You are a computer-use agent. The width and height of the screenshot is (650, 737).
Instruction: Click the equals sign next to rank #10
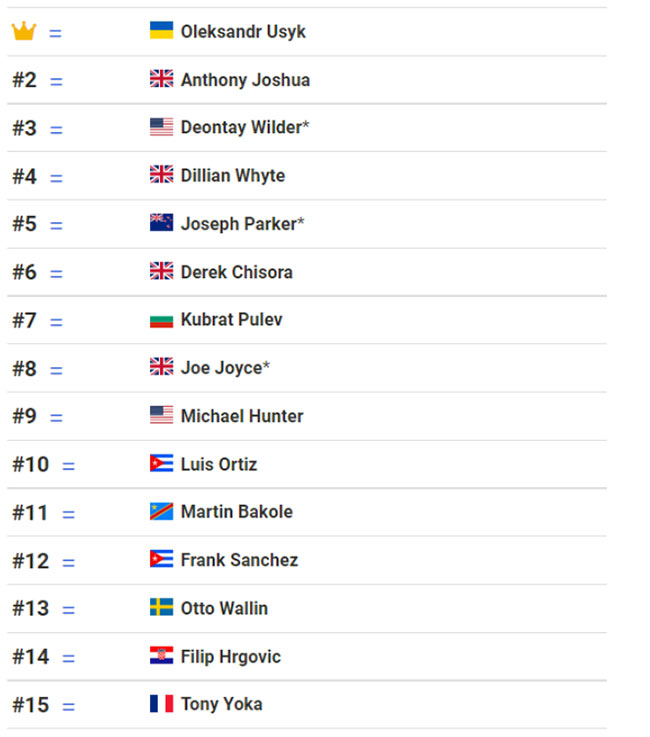pyautogui.click(x=69, y=466)
